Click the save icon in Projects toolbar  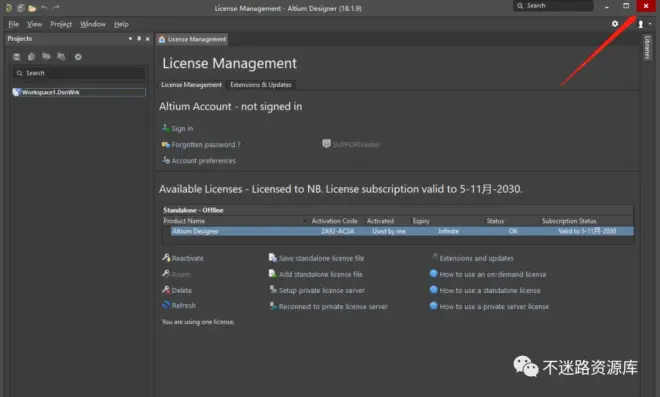(x=16, y=56)
